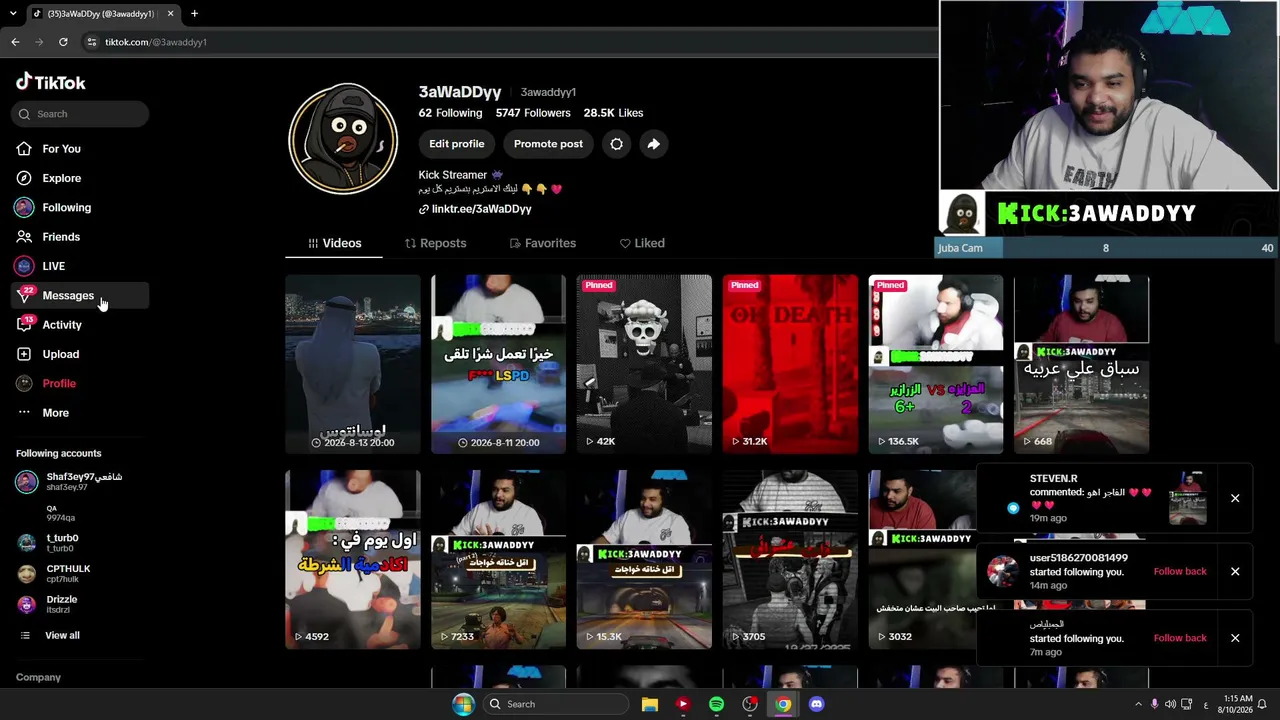Switch to the Reposts tab

(x=435, y=243)
